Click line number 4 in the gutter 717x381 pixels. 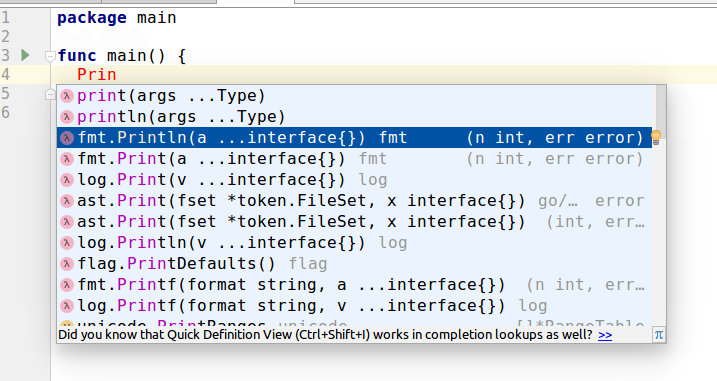pos(5,75)
